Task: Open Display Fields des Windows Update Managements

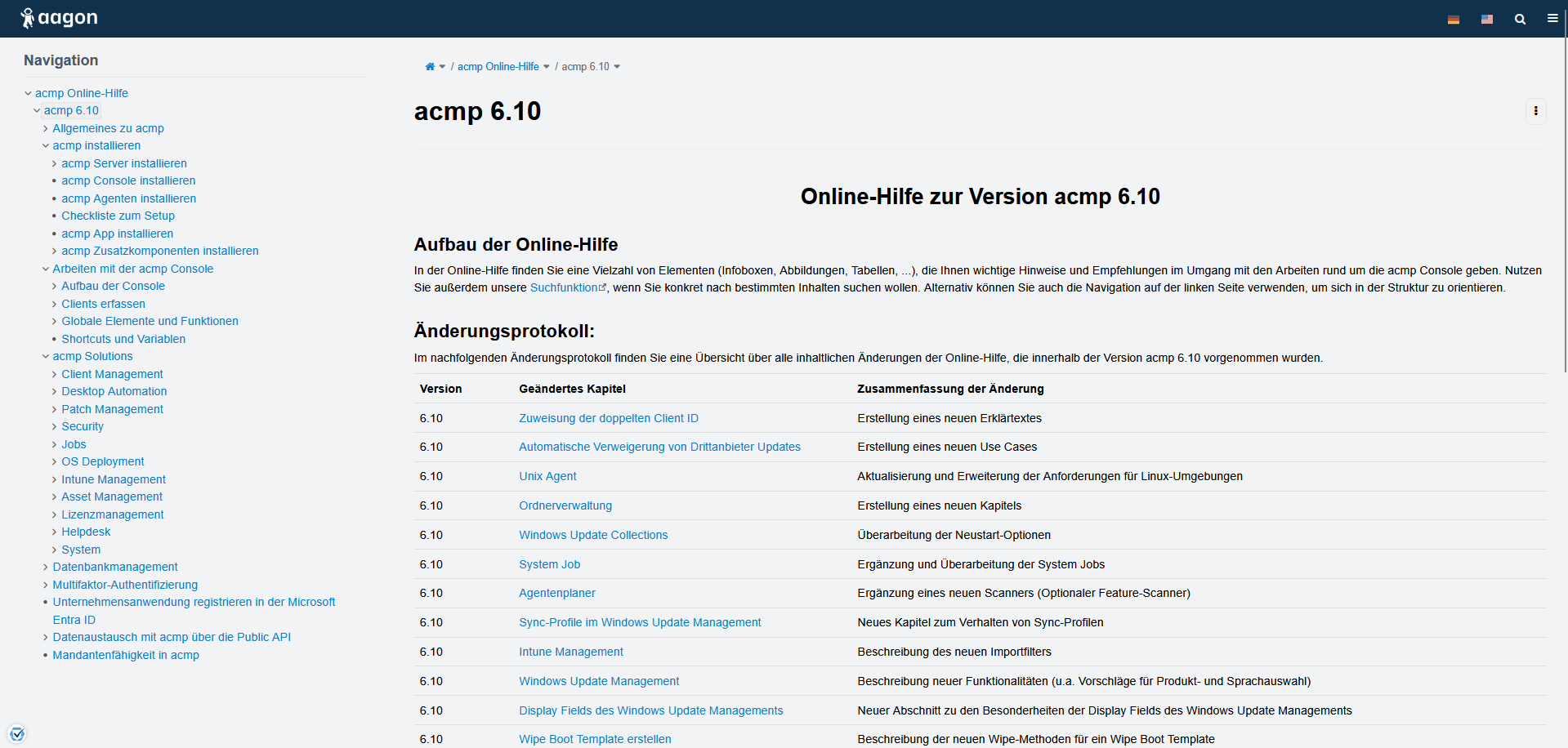Action: [x=651, y=710]
